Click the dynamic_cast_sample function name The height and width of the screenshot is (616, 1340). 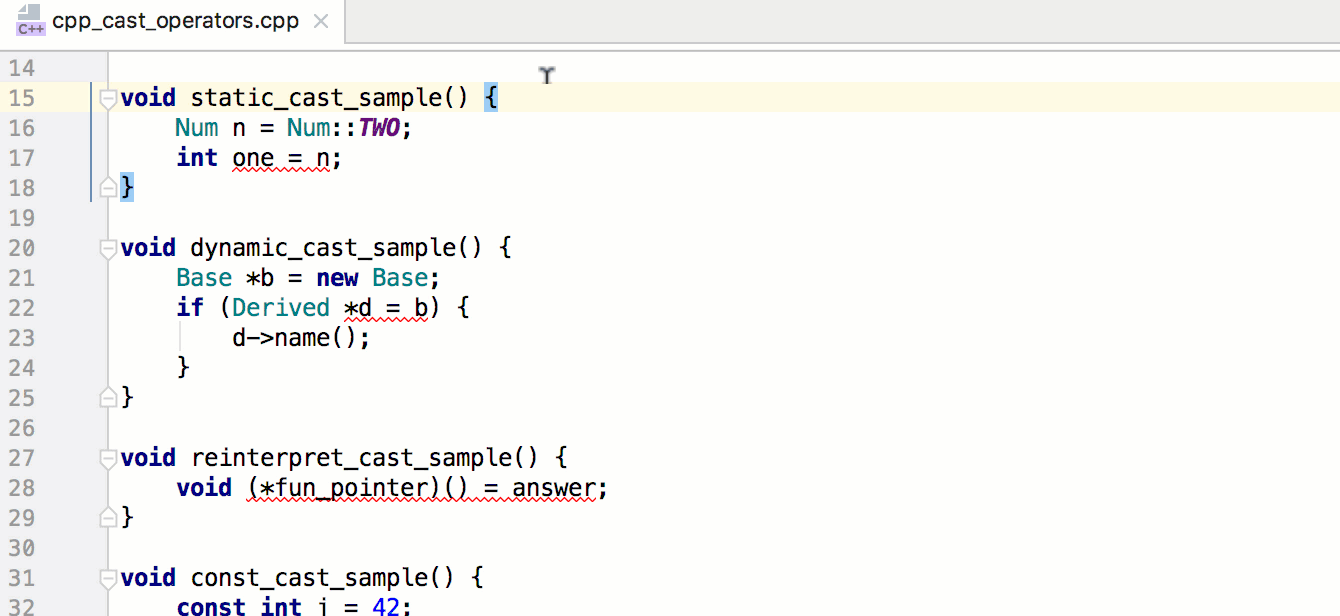click(x=322, y=248)
